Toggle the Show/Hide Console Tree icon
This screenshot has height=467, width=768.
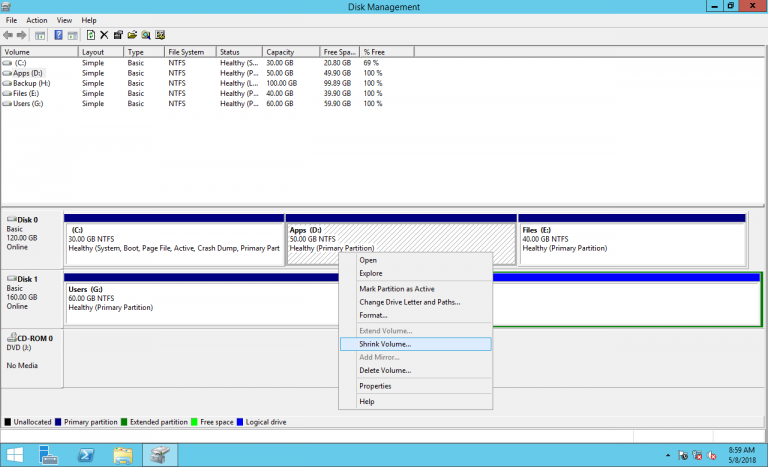click(40, 35)
